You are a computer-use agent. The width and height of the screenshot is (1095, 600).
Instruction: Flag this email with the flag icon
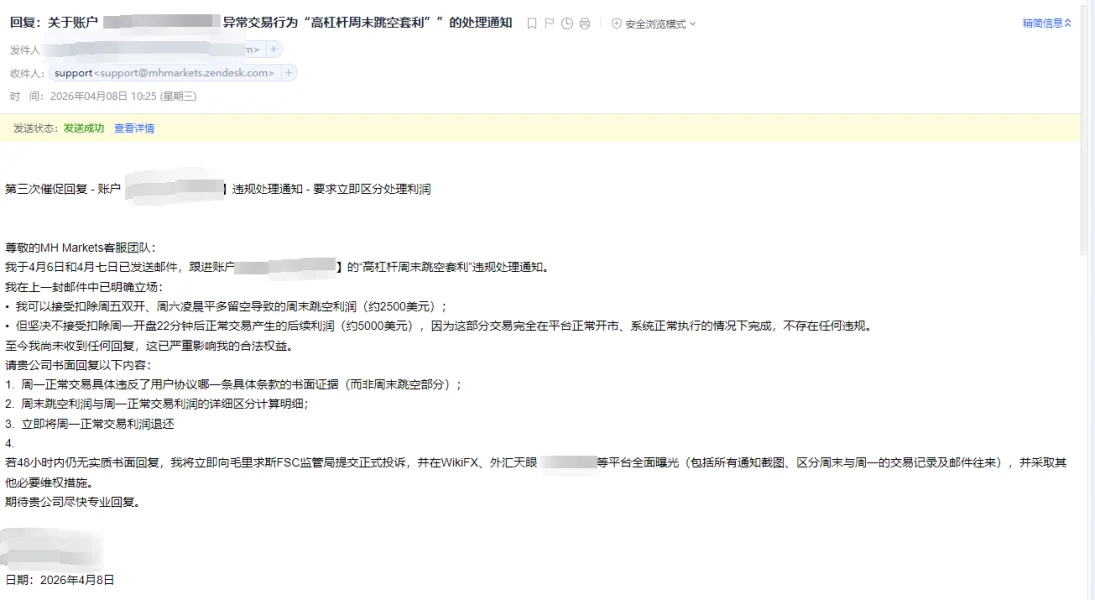549,24
